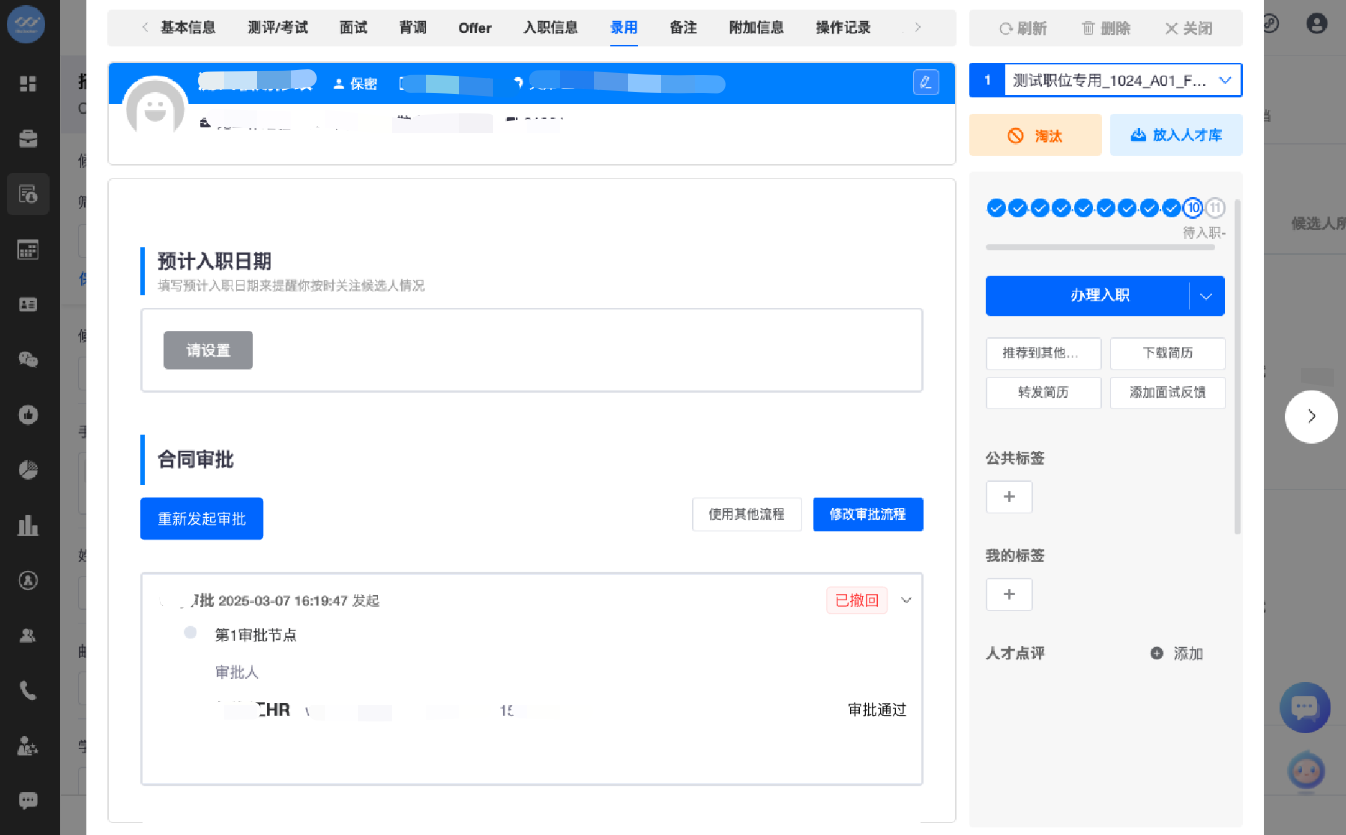Open the ID card icon in sidebar
Screen dimensions: 1346x835
pyautogui.click(x=28, y=304)
